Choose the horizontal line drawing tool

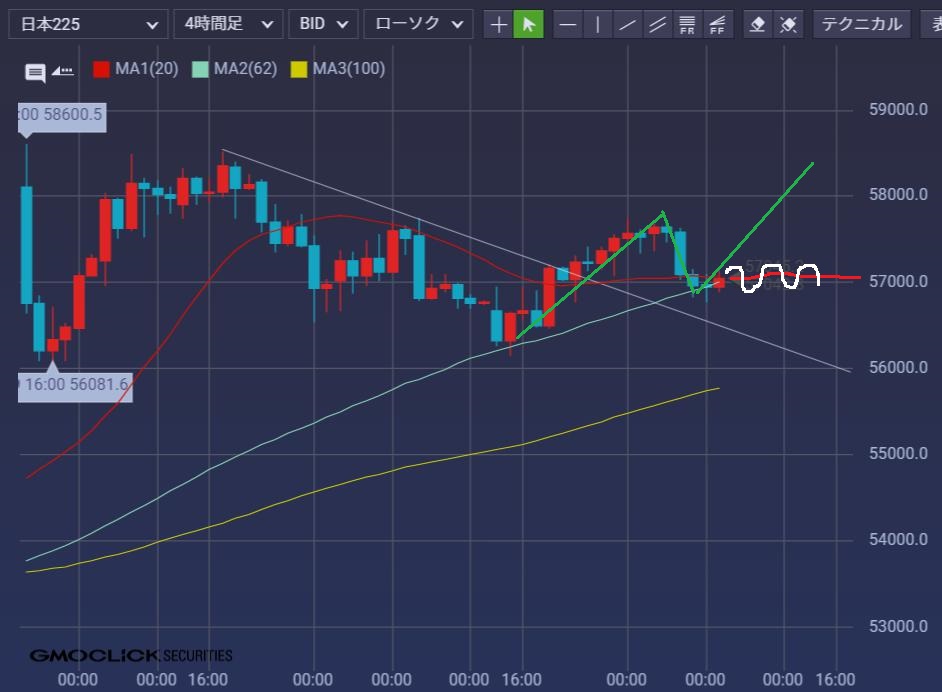pos(568,24)
